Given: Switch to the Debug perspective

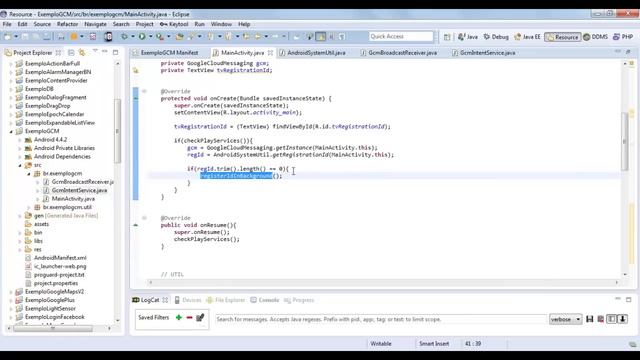Looking at the screenshot, I should (x=496, y=37).
